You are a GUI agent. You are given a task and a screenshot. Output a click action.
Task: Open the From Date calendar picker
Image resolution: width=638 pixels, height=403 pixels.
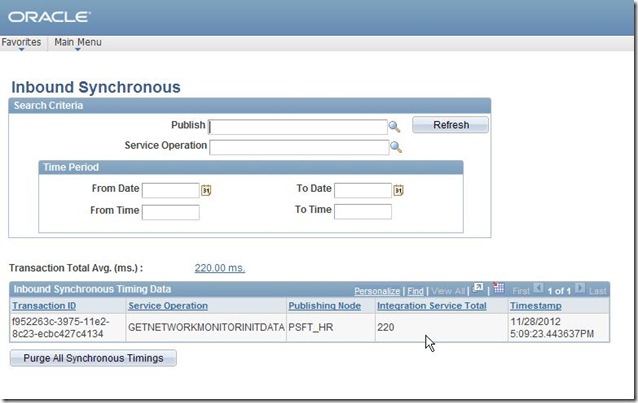tap(206, 190)
